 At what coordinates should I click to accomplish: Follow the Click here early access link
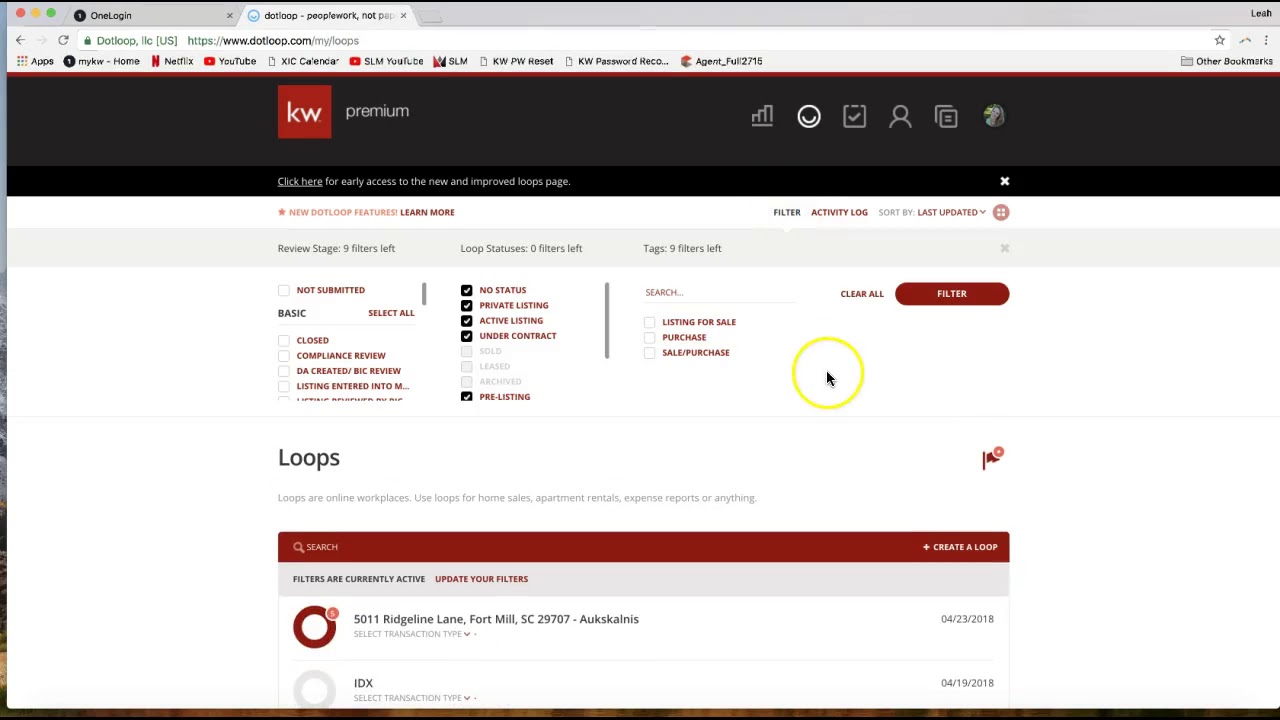[x=300, y=181]
